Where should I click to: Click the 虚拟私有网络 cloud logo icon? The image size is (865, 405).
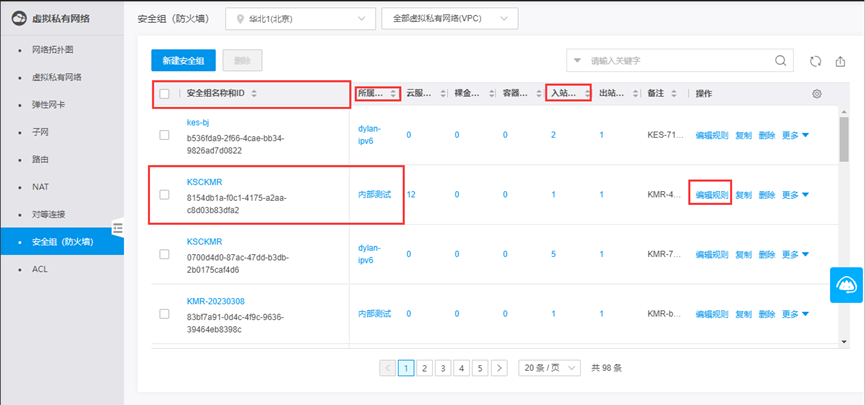[x=19, y=19]
